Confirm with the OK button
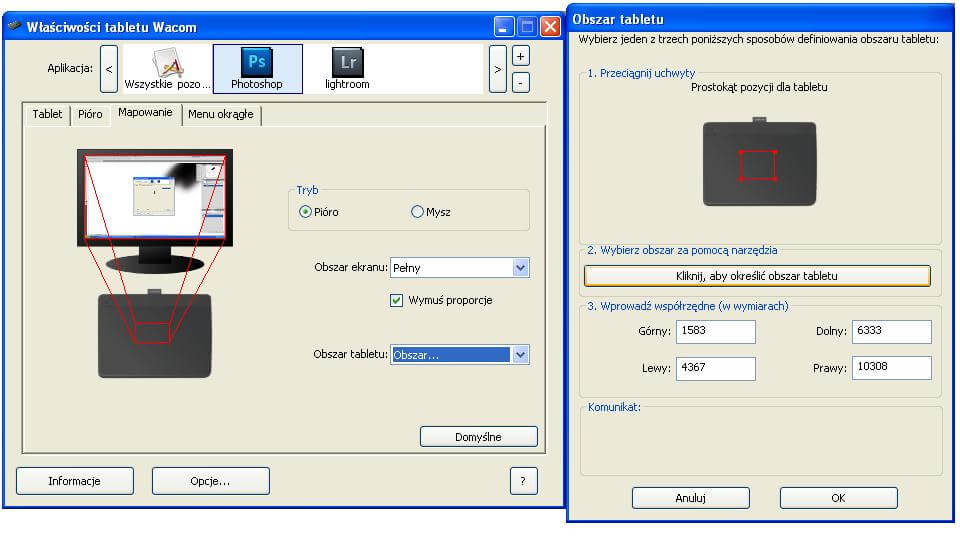The height and width of the screenshot is (540, 960). (x=839, y=498)
